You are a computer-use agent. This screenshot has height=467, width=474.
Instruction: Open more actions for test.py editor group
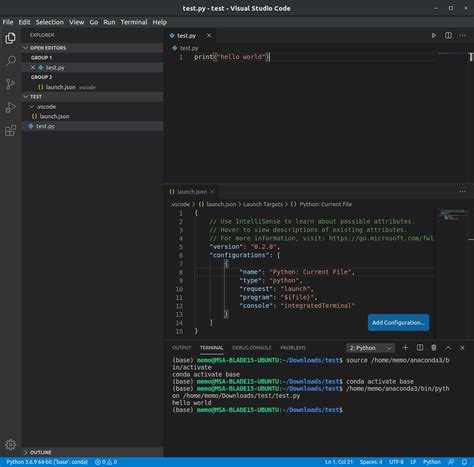pos(463,35)
